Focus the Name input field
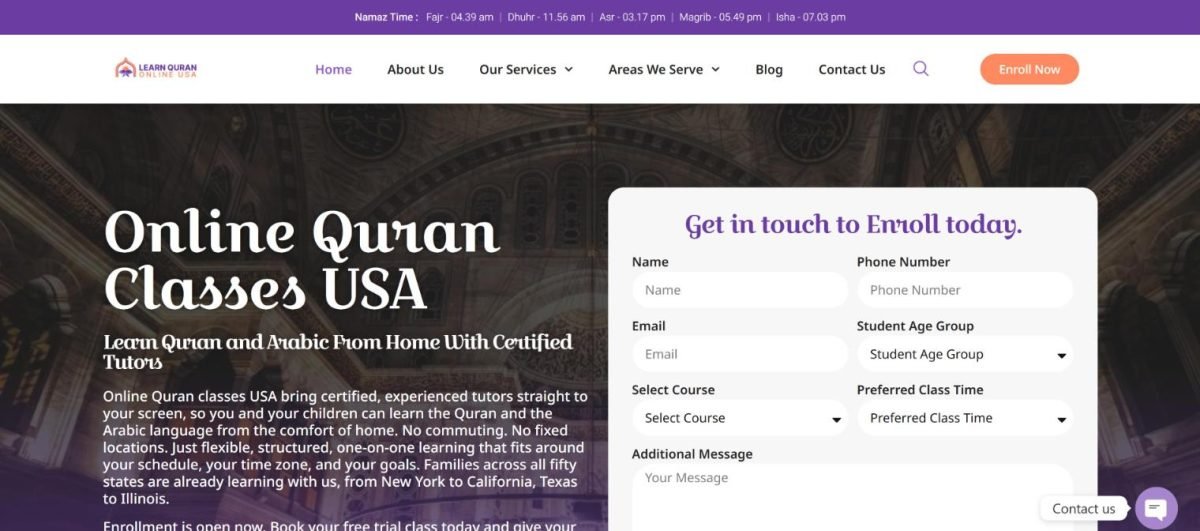Screen dimensions: 1200x531 740,290
